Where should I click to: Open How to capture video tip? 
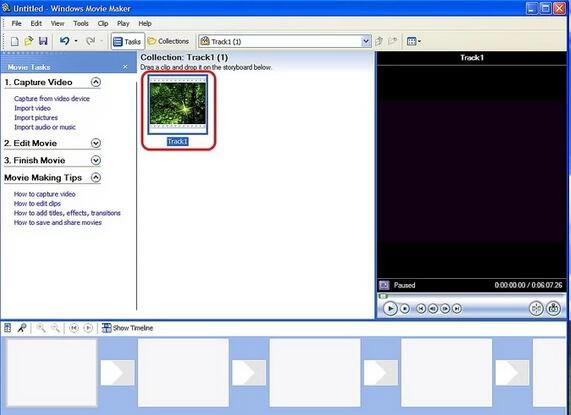point(44,194)
